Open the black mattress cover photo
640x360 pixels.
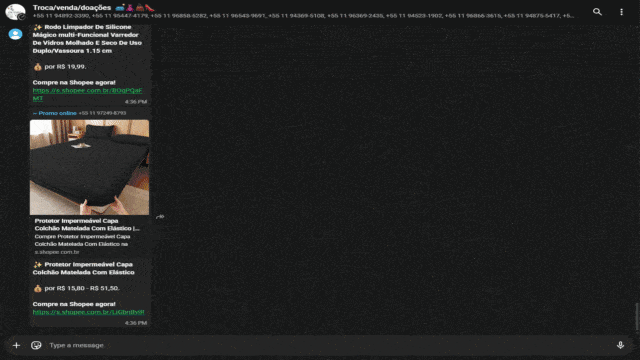pyautogui.click(x=89, y=167)
